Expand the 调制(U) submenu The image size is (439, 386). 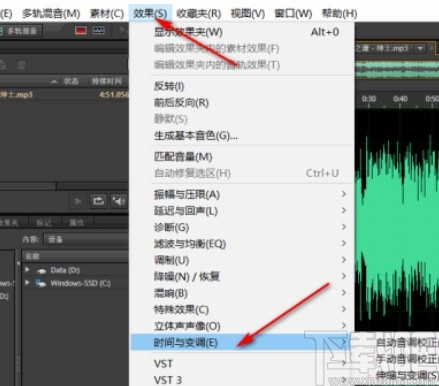pyautogui.click(x=242, y=260)
